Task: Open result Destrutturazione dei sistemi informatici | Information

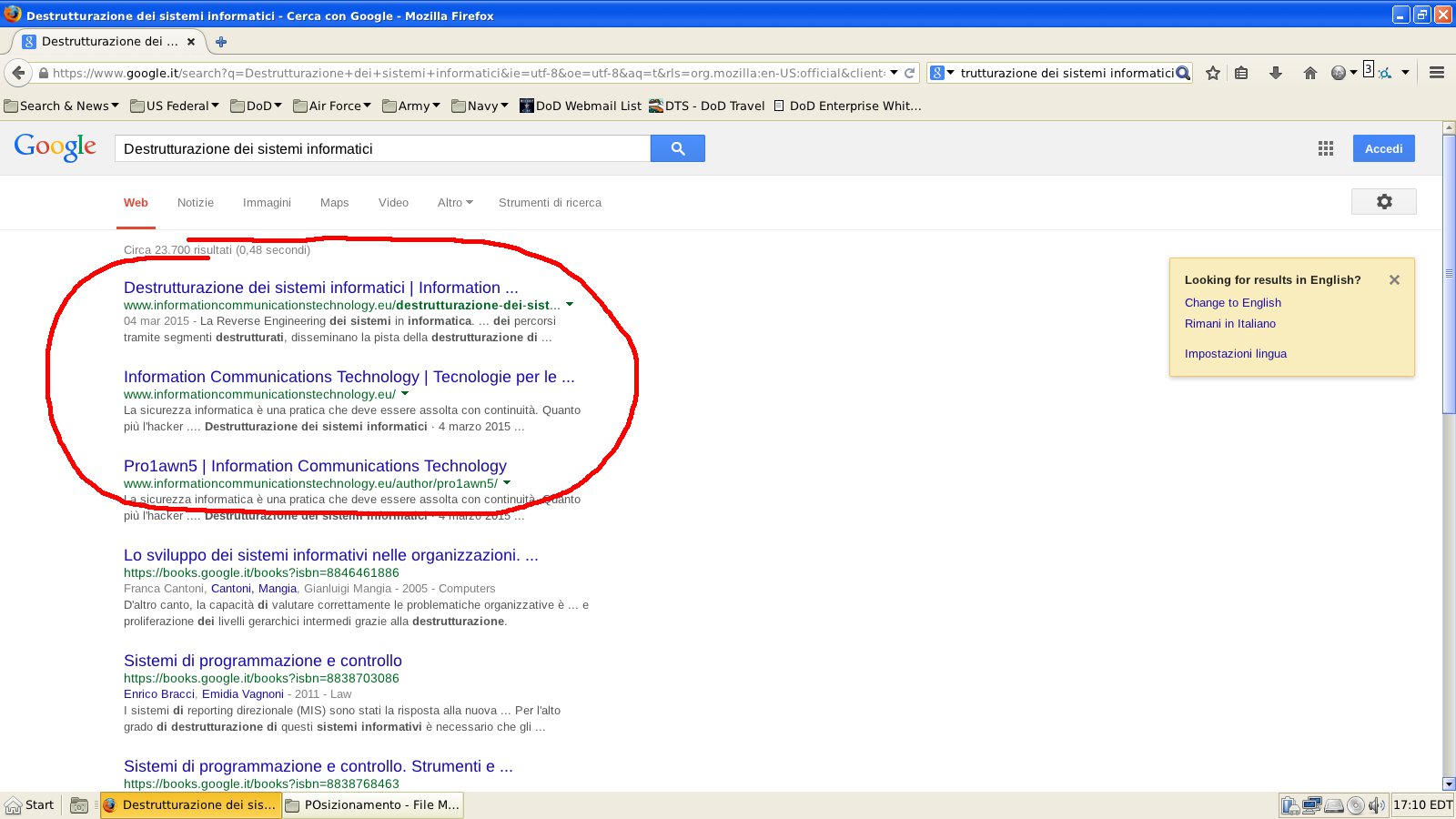Action: tap(320, 288)
